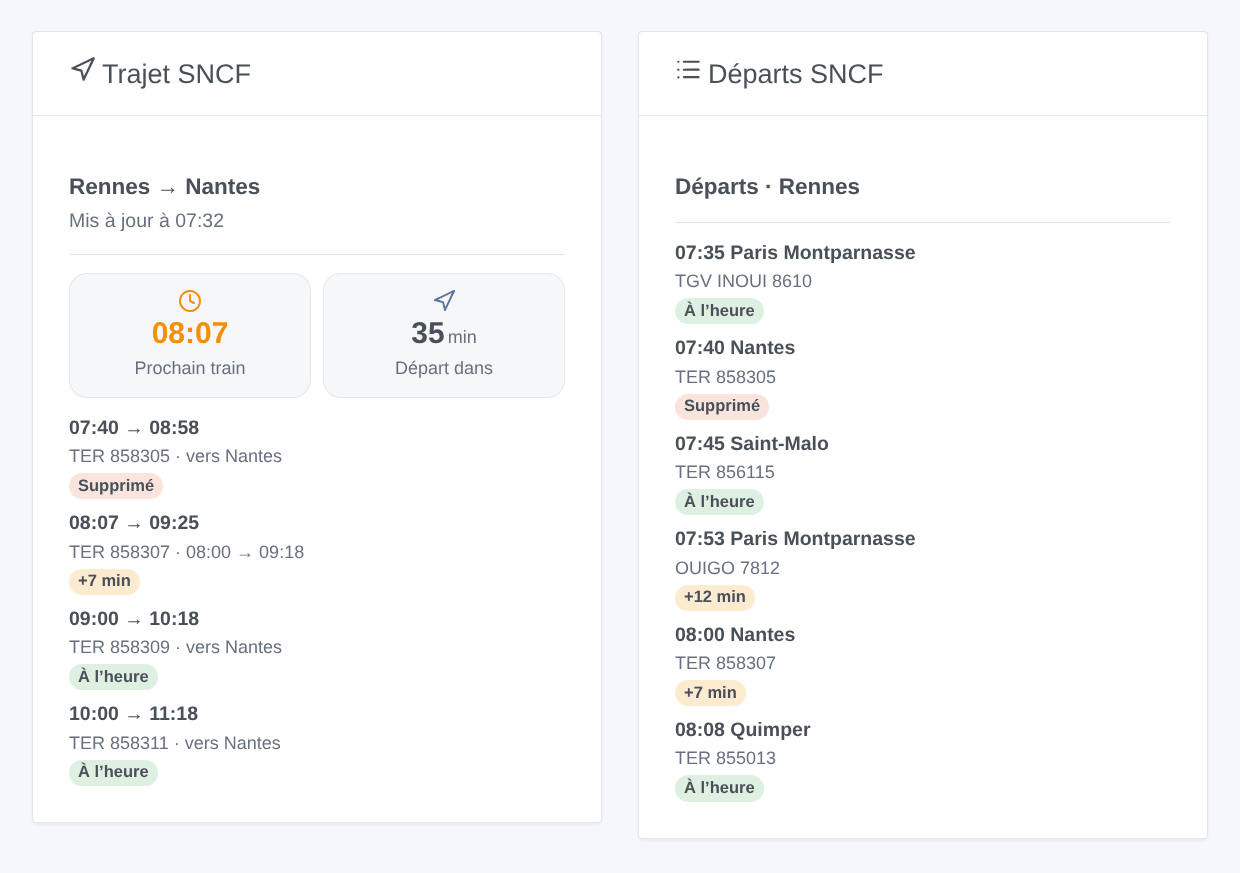Click the 'Prochain train' label
1240x873 pixels.
(x=190, y=368)
